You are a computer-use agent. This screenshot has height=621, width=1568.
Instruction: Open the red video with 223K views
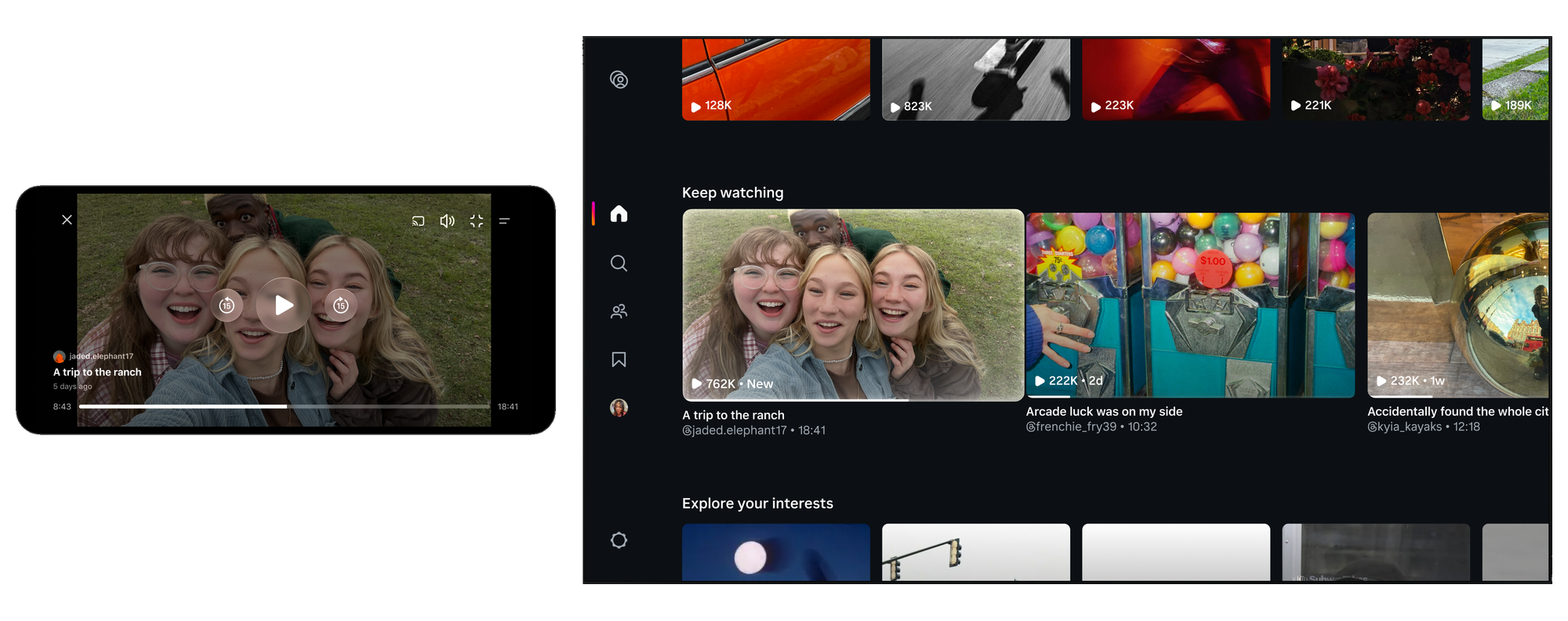(x=1176, y=78)
